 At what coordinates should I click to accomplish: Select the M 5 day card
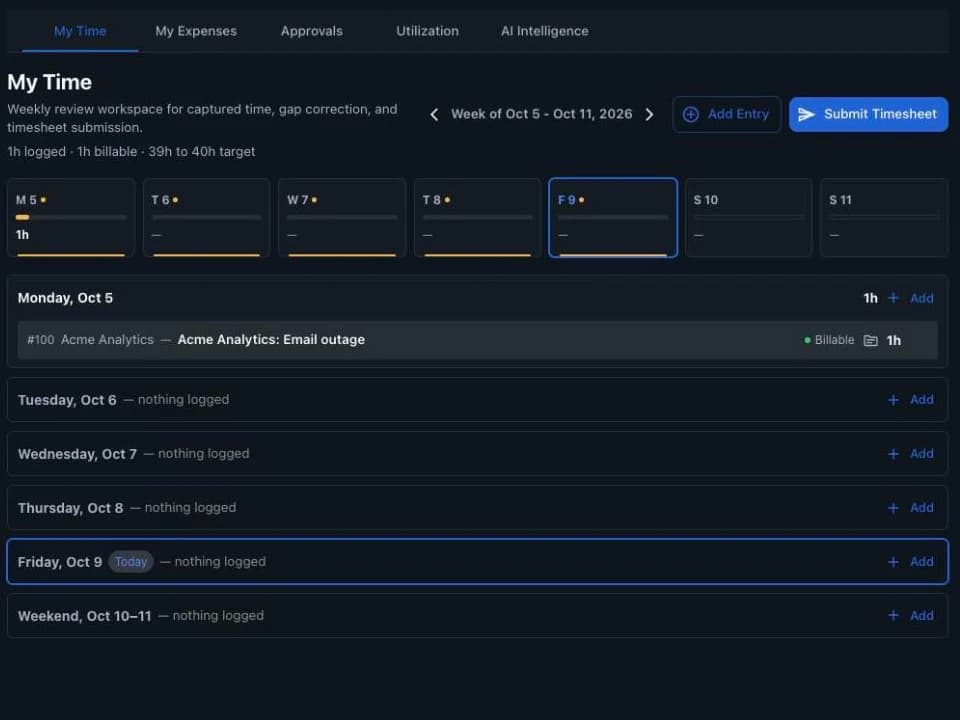pyautogui.click(x=71, y=218)
